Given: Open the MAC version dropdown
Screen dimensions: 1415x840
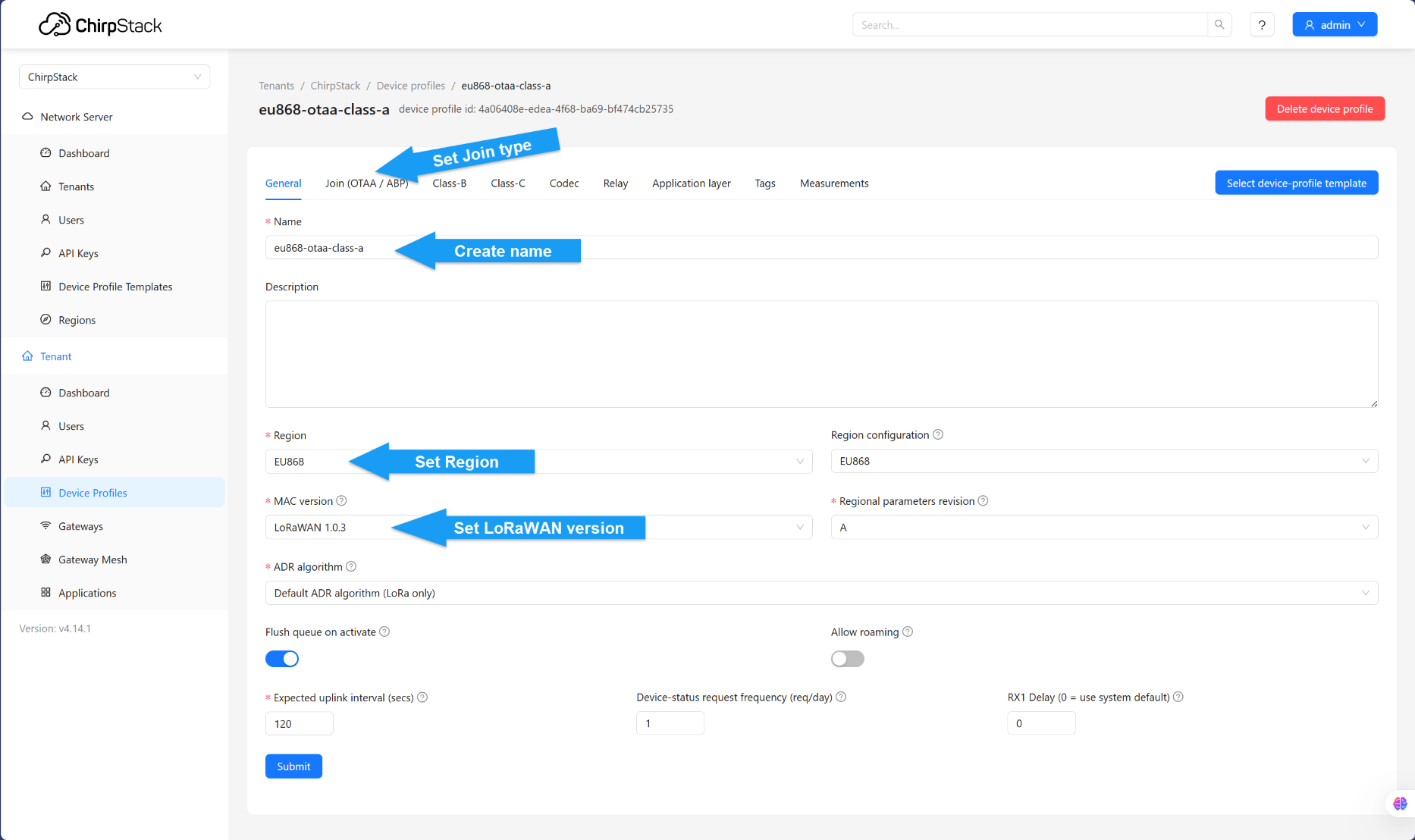Looking at the screenshot, I should pos(538,527).
